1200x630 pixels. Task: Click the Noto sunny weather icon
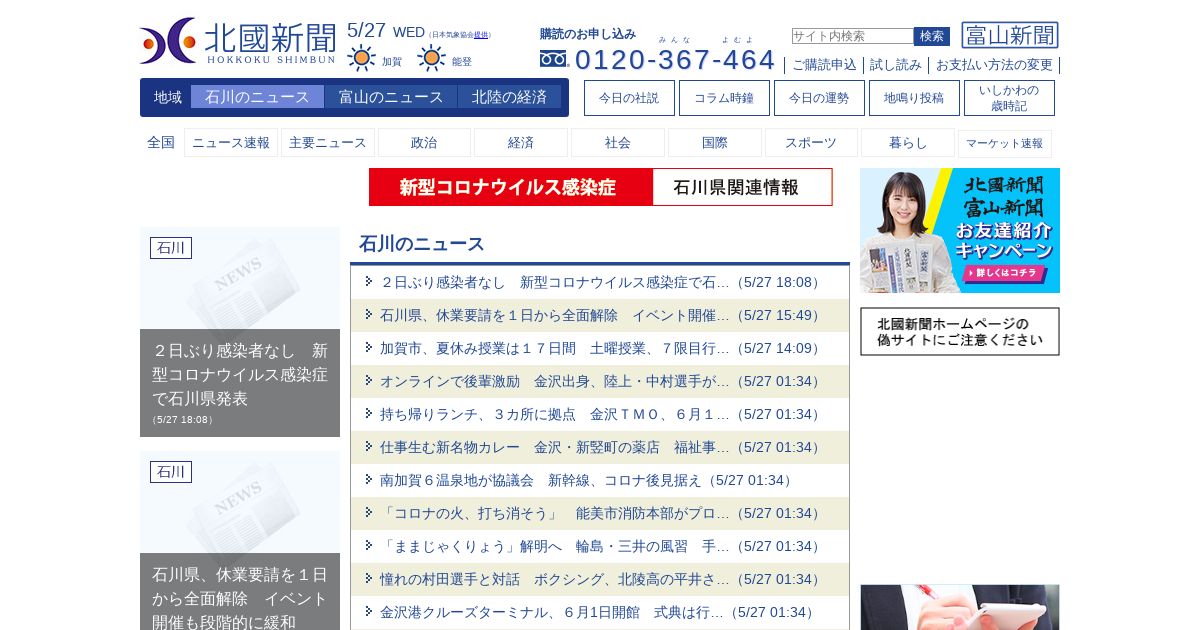pyautogui.click(x=431, y=58)
